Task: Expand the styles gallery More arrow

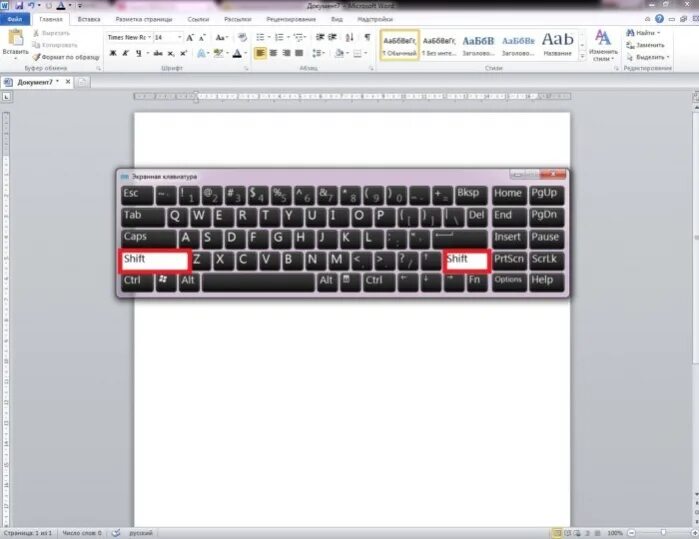Action: pos(582,57)
